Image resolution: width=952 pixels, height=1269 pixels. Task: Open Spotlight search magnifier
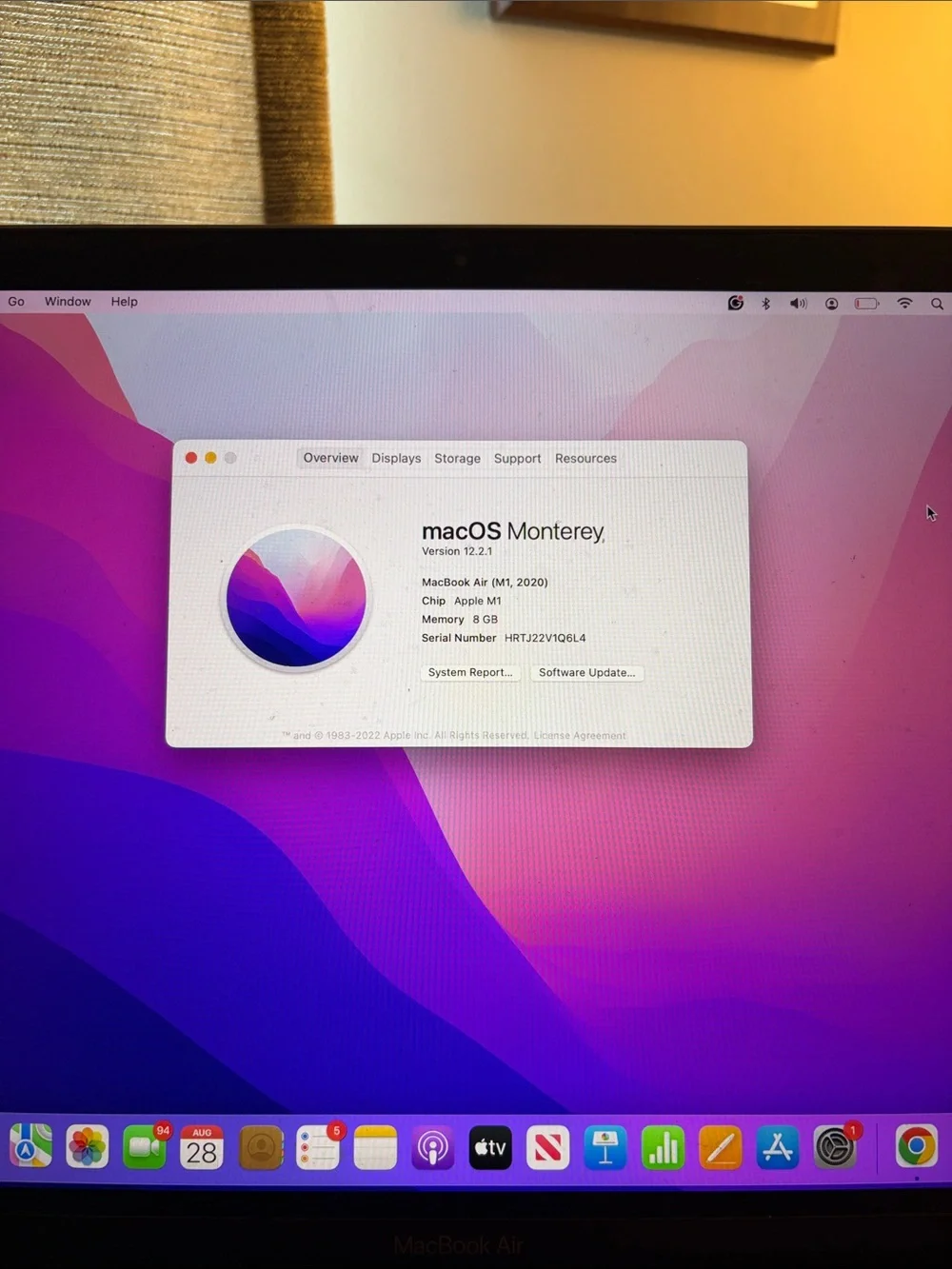tap(937, 304)
